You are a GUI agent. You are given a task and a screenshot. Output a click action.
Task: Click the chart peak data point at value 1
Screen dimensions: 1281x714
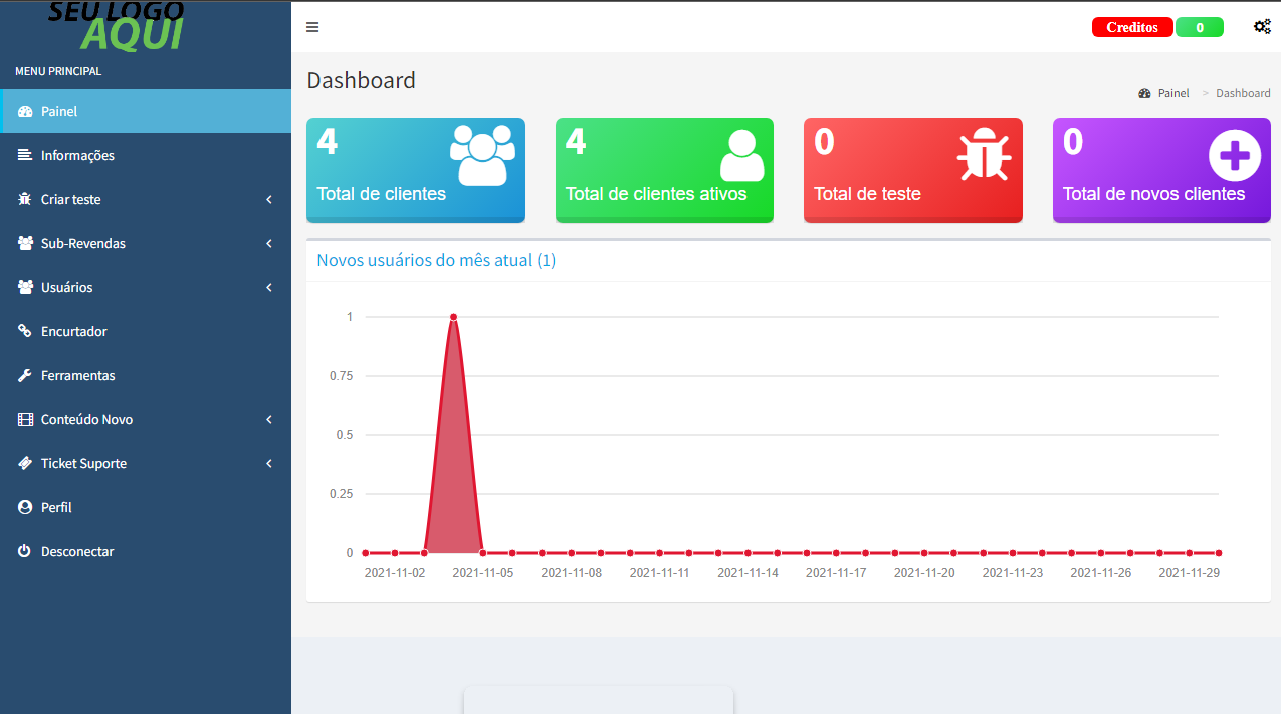click(x=453, y=317)
